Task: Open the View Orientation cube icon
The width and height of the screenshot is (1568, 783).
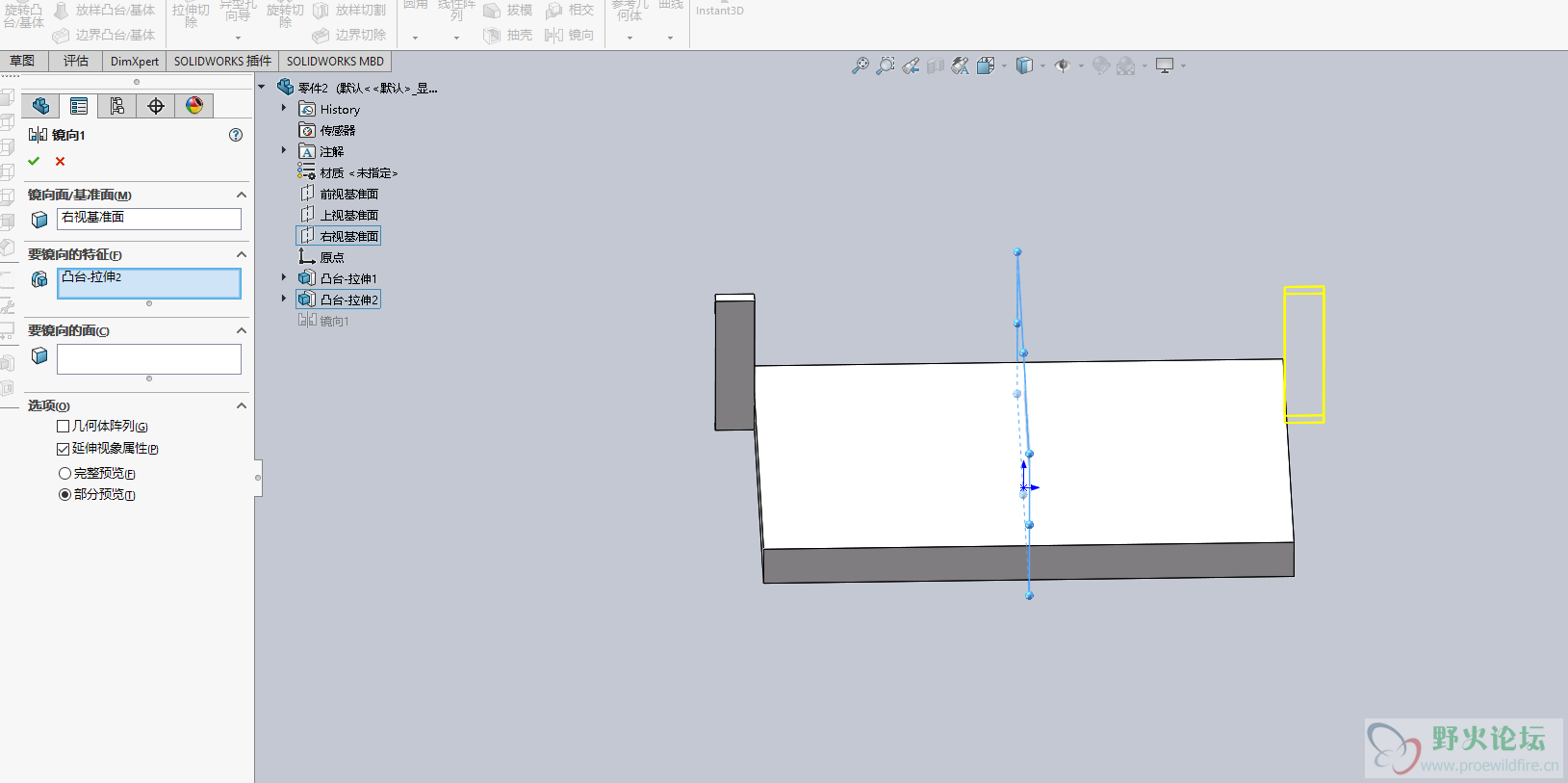Action: (x=986, y=65)
